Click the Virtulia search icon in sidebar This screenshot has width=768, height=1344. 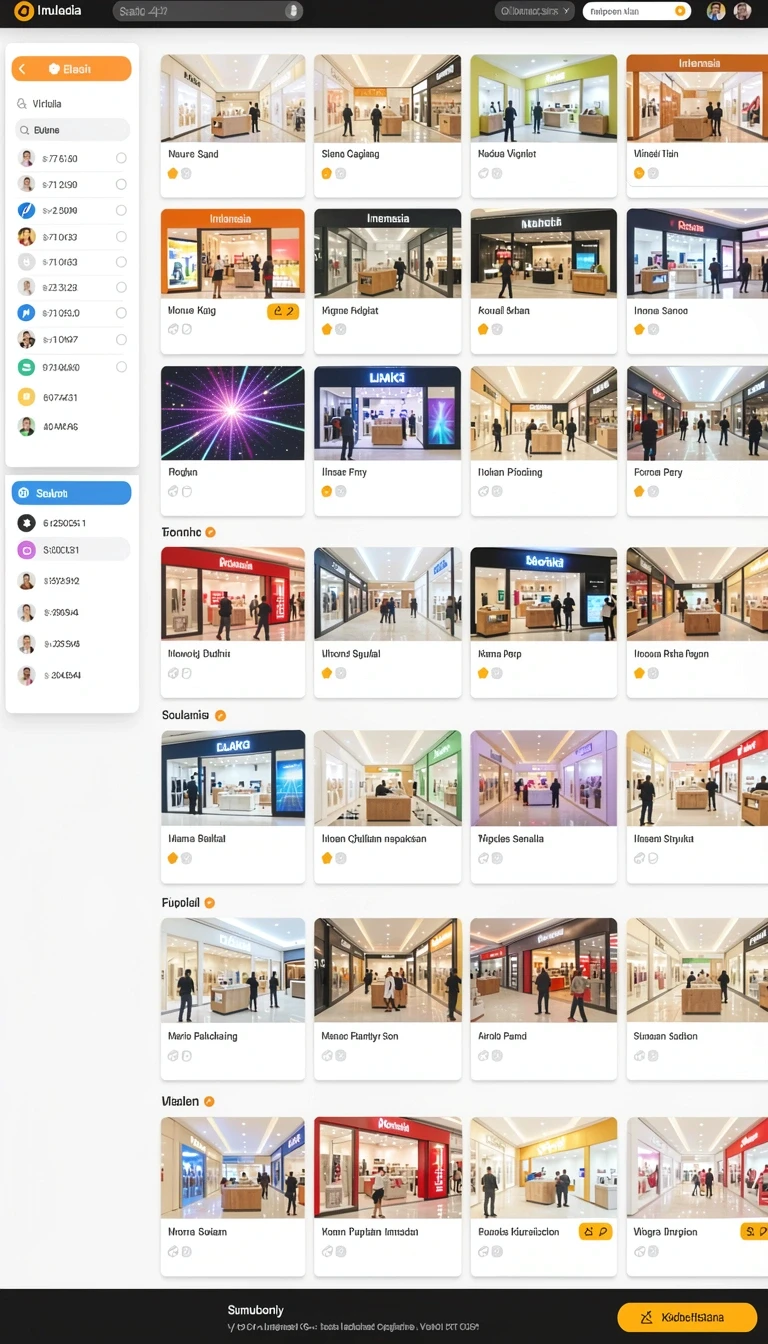[22, 103]
